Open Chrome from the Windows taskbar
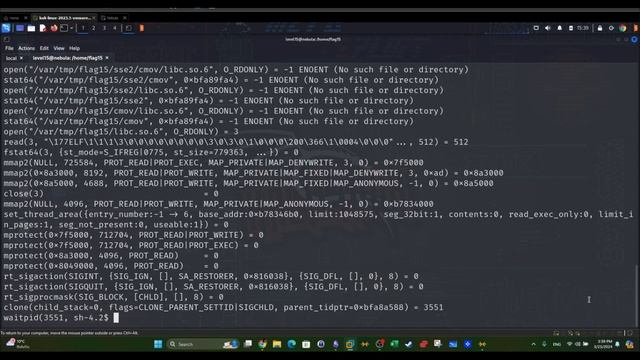Viewport: 640px width, 360px height. (262, 344)
